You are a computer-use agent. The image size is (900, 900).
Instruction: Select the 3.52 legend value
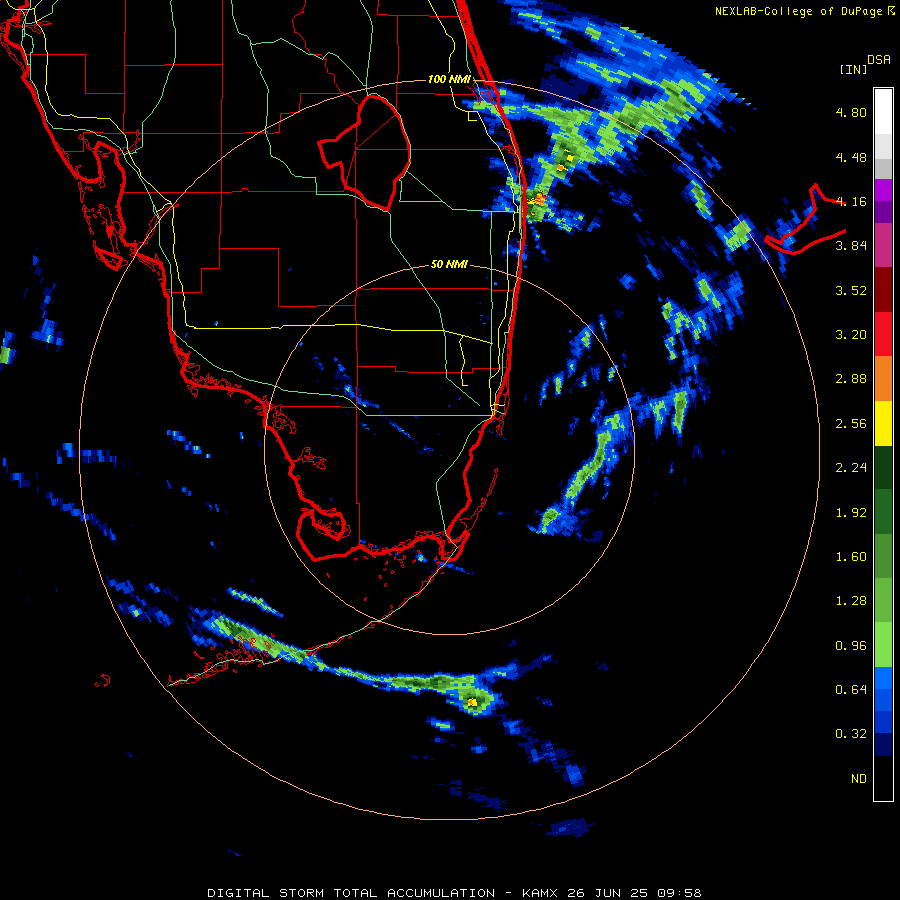click(x=851, y=290)
